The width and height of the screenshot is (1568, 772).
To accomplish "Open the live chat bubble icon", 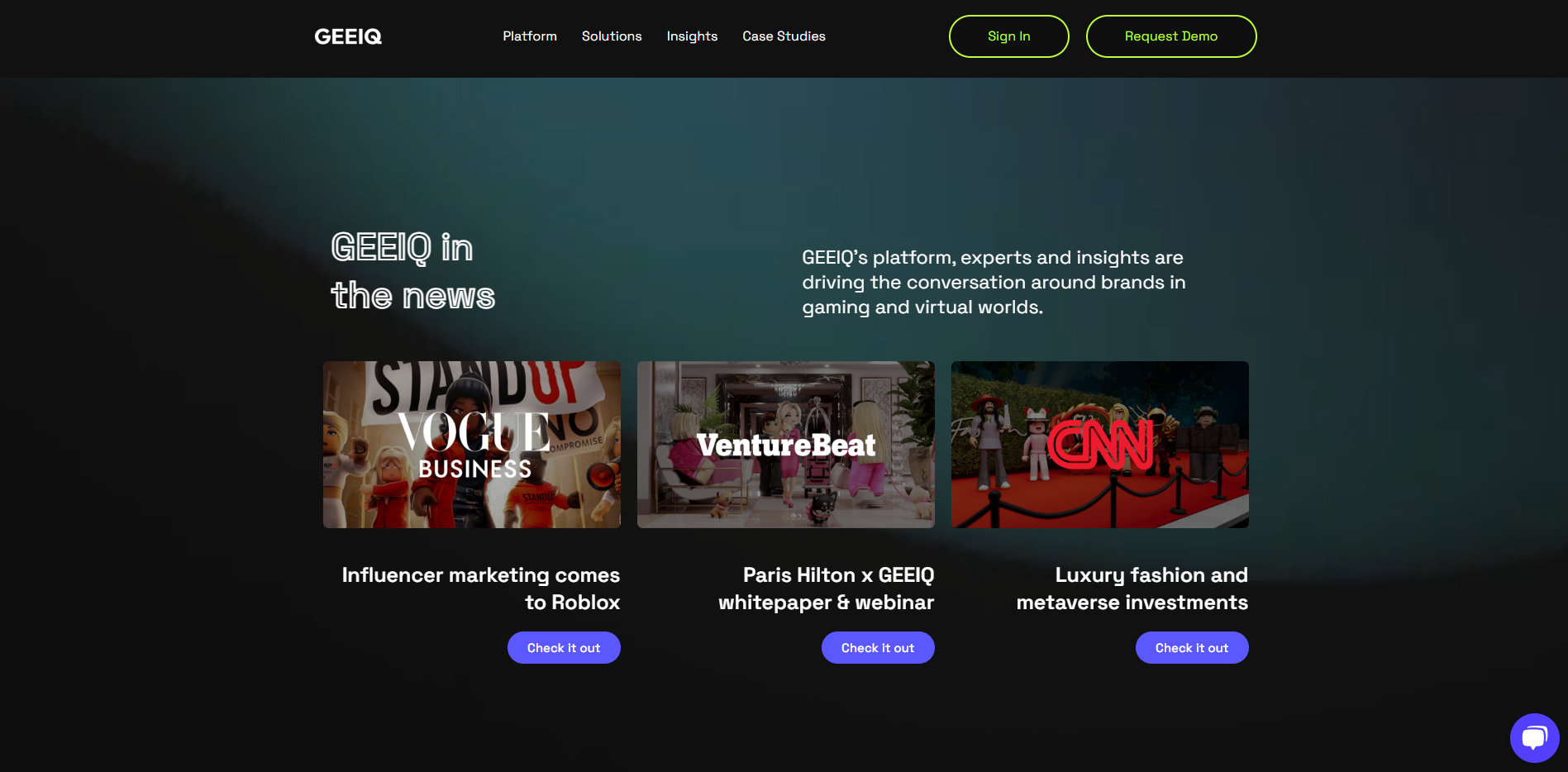I will 1534,738.
